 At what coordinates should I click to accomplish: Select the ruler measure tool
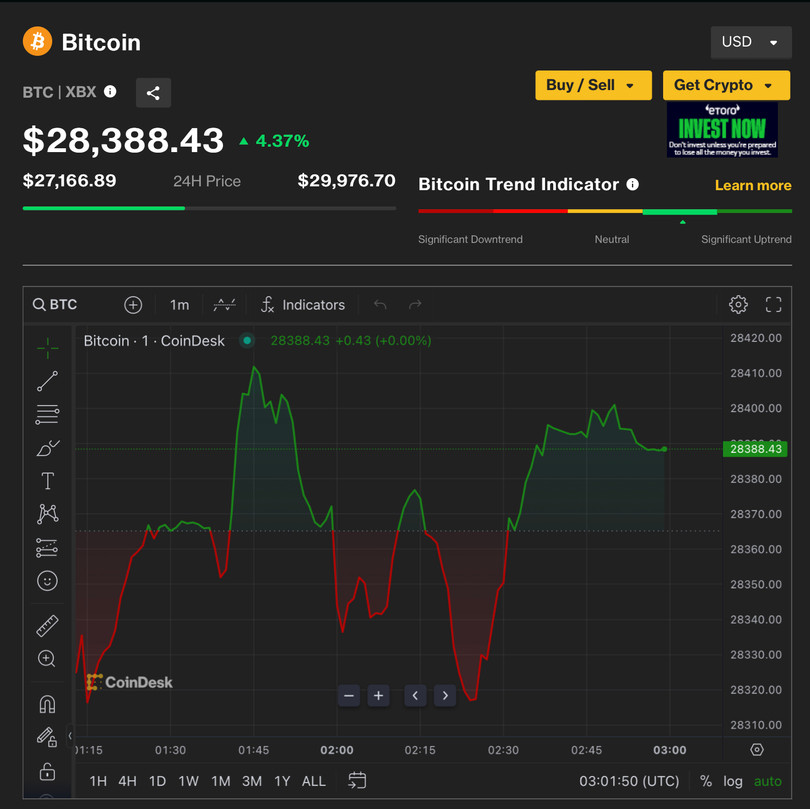[47, 626]
